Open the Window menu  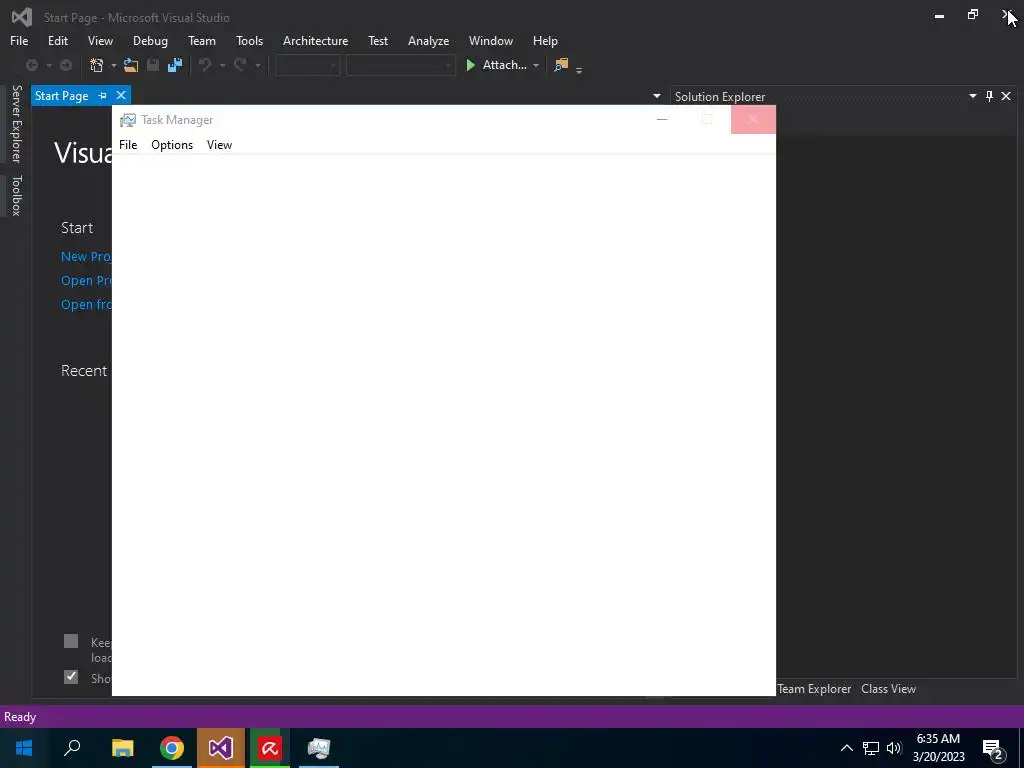(490, 40)
